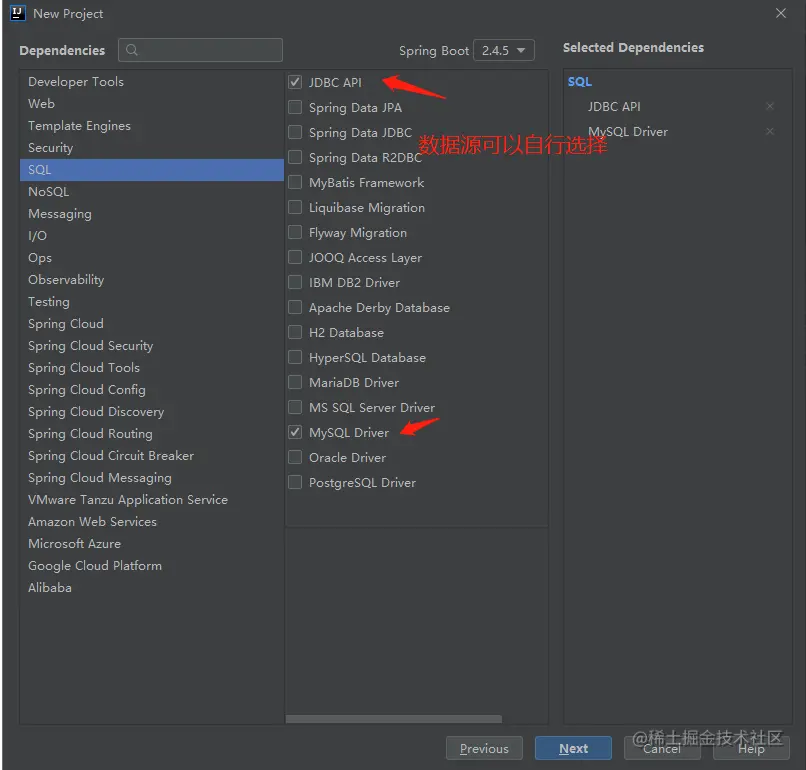Click the search magnifier icon in Dependencies
This screenshot has width=806, height=770.
coord(132,50)
